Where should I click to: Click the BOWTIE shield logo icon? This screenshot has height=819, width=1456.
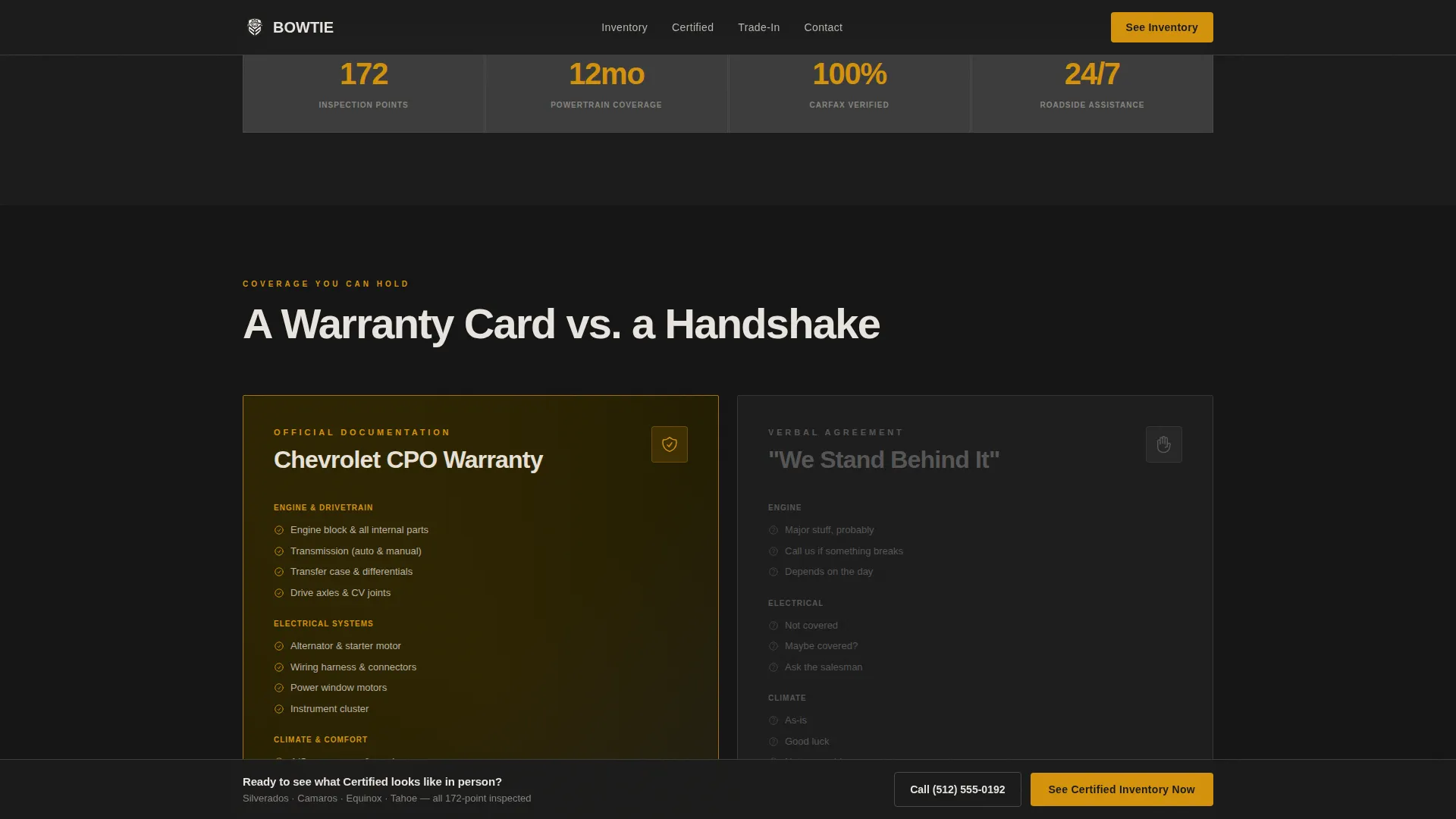click(x=255, y=27)
